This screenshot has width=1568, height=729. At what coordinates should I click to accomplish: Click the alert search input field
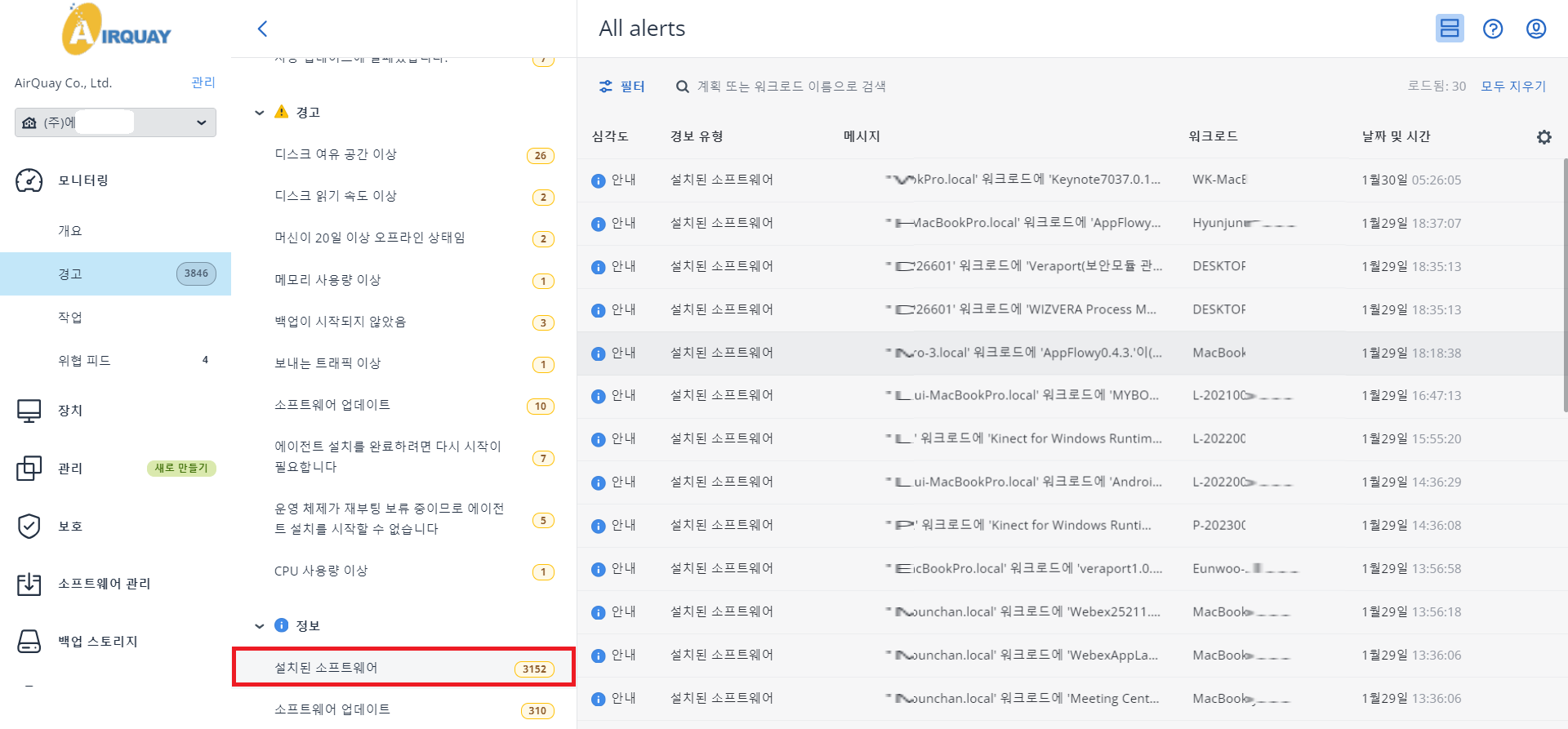coord(792,87)
